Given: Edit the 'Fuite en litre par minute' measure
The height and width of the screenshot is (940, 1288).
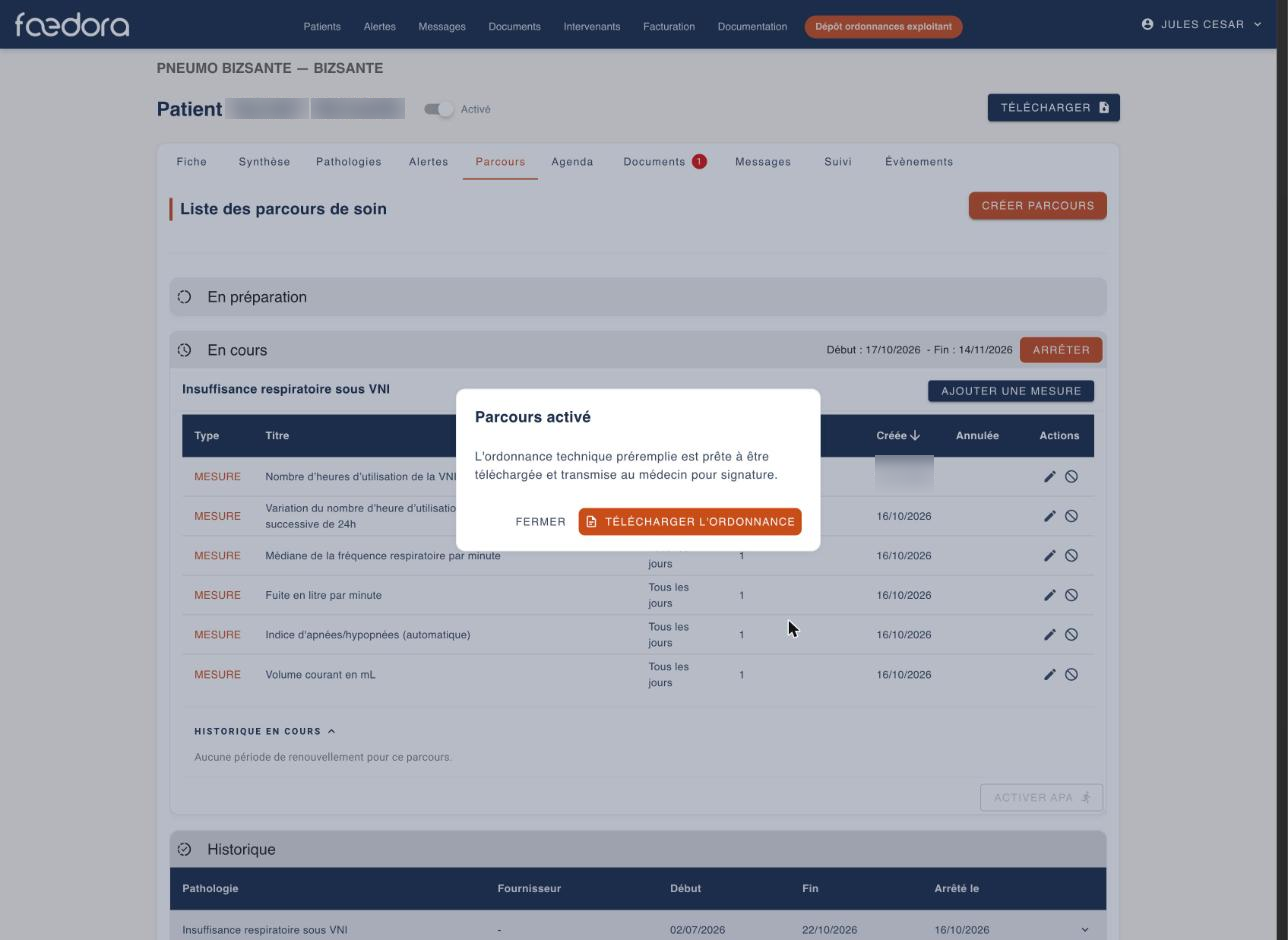Looking at the screenshot, I should click(1050, 595).
